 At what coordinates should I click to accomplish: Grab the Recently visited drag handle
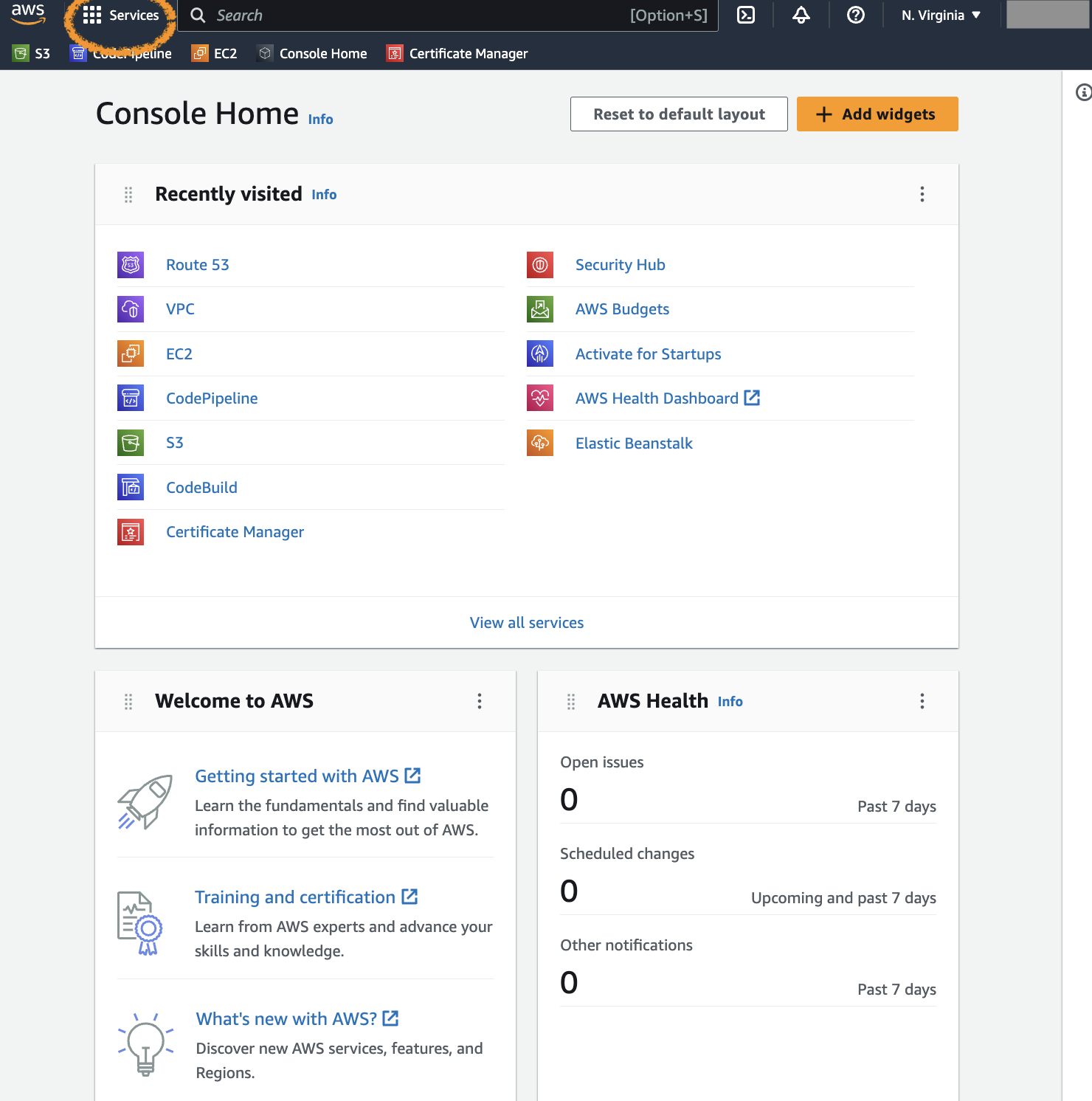(x=128, y=195)
